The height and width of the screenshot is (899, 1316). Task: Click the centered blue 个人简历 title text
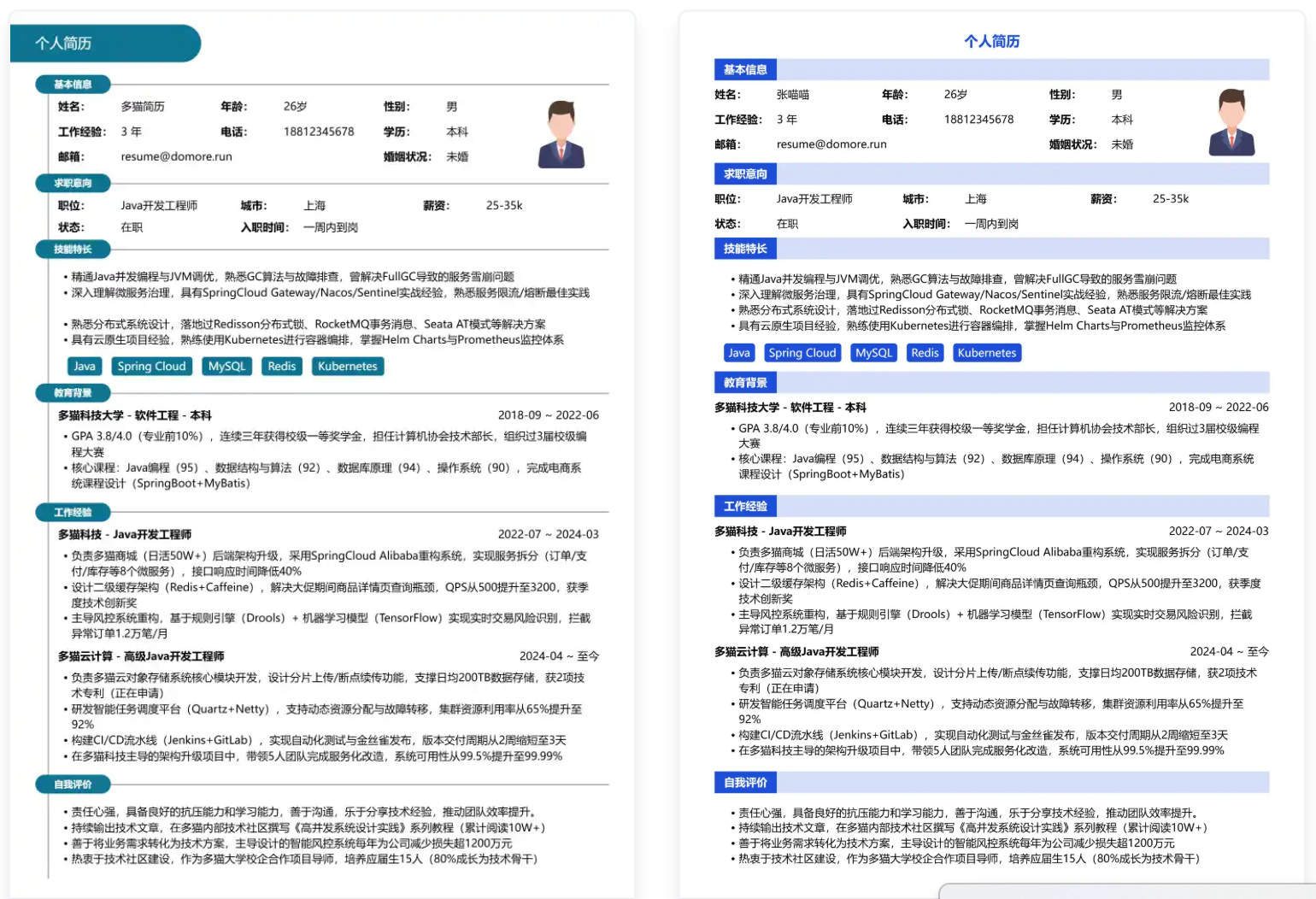pyautogui.click(x=991, y=41)
